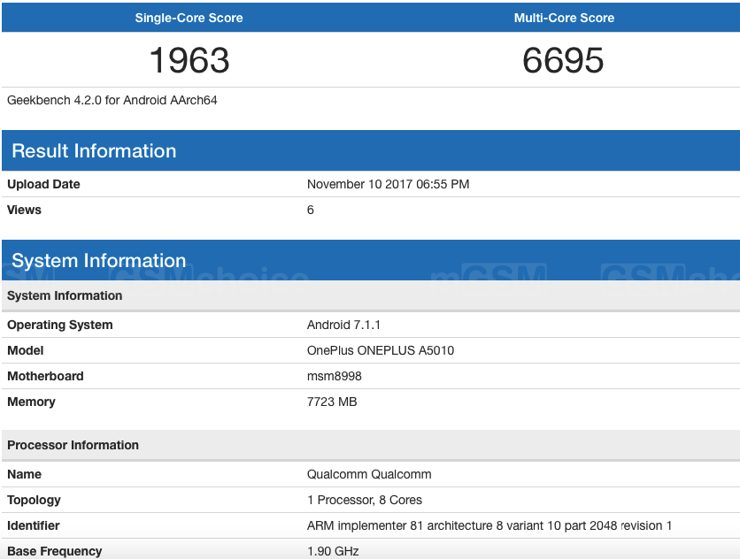Image resolution: width=740 pixels, height=559 pixels.
Task: Click the gray System Information subheader row
Action: 371,296
